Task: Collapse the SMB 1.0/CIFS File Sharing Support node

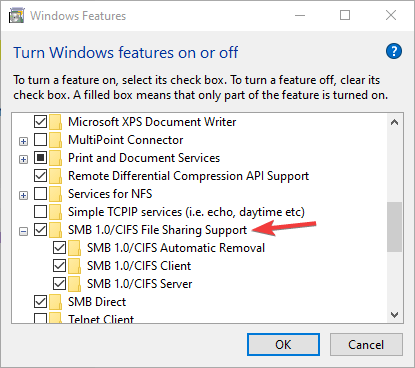Action: [x=23, y=232]
